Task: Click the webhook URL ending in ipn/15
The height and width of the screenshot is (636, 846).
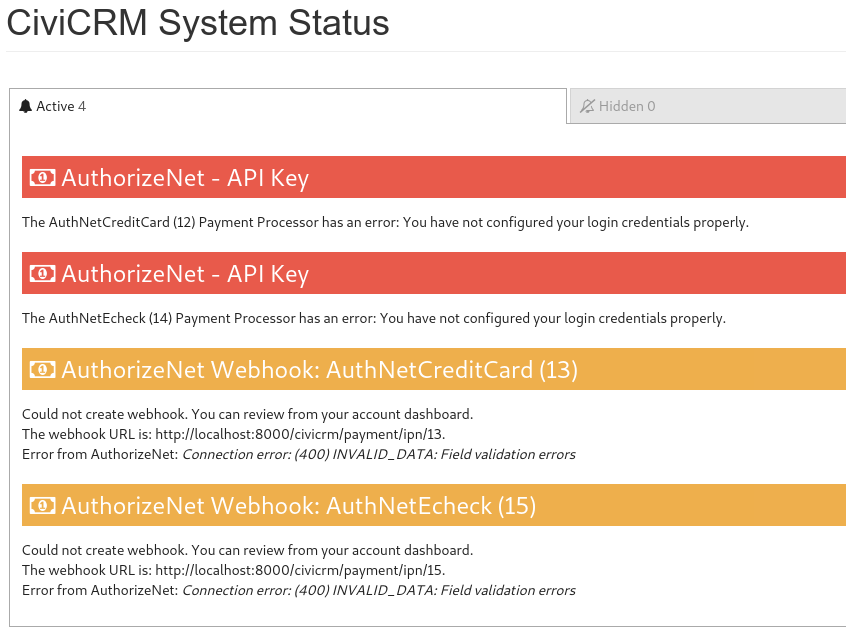Action: coord(299,570)
